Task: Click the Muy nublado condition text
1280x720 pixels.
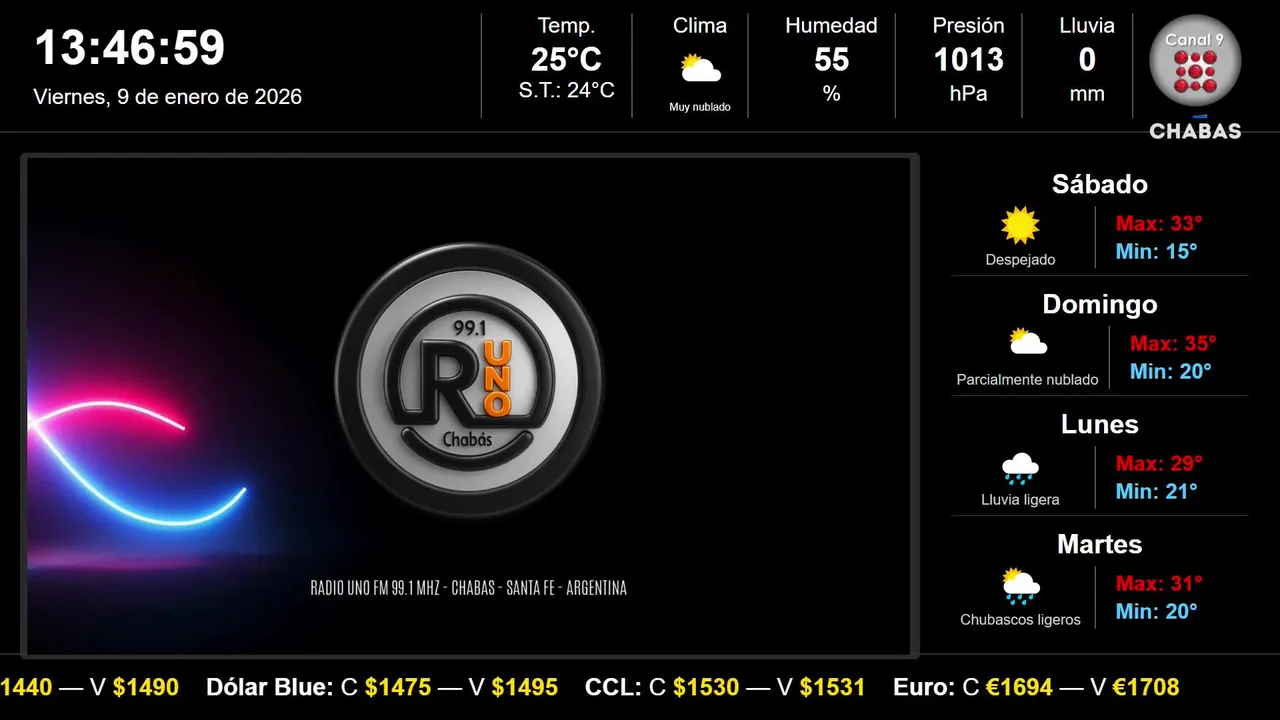Action: pyautogui.click(x=700, y=107)
